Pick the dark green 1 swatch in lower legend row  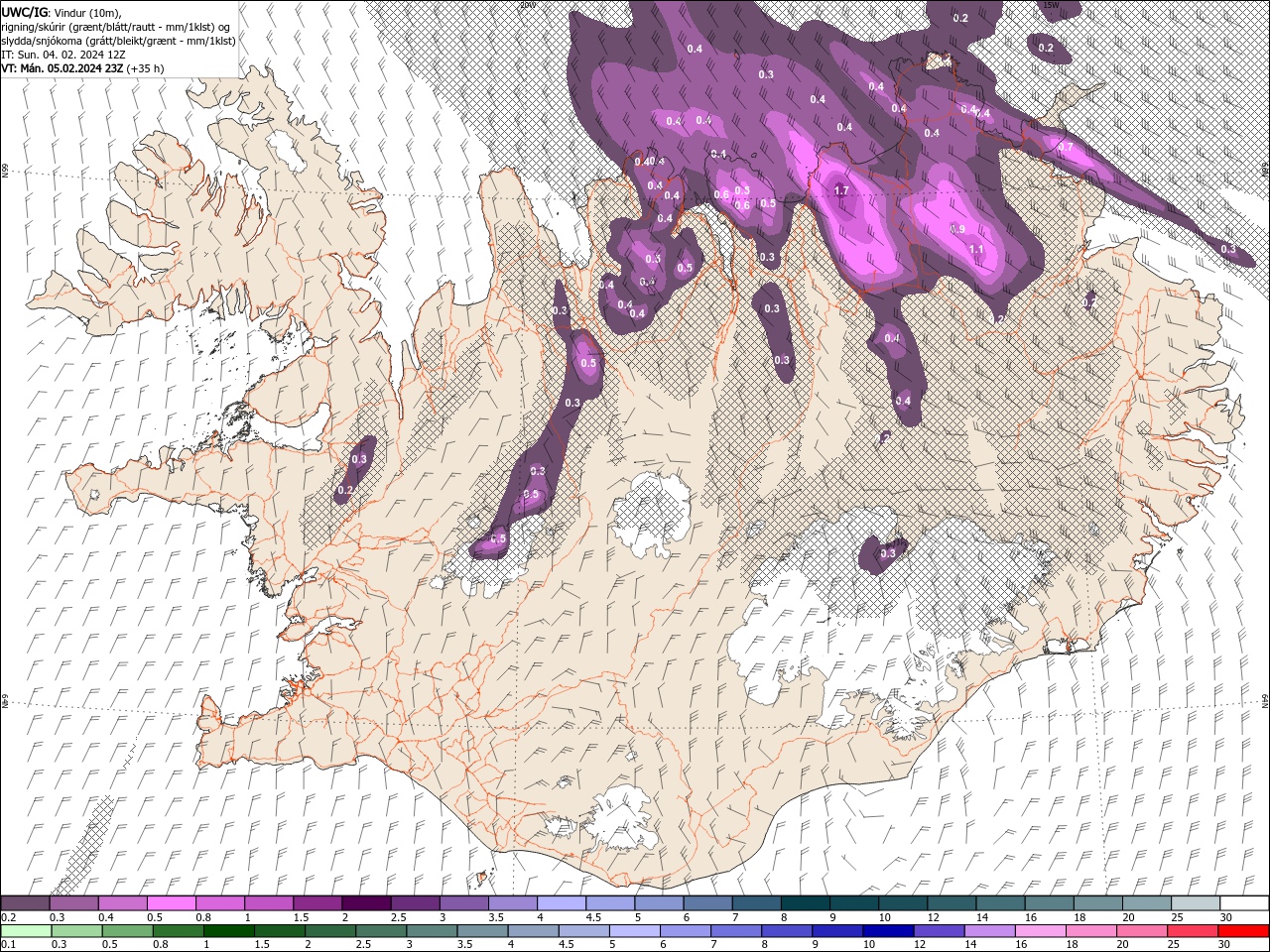tap(228, 931)
